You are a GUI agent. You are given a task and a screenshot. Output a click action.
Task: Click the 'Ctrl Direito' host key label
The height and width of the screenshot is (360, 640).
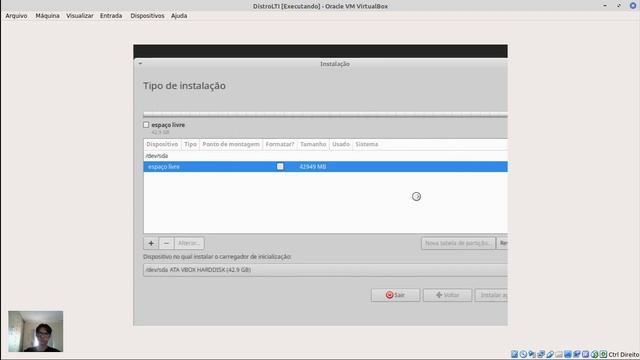tap(624, 354)
